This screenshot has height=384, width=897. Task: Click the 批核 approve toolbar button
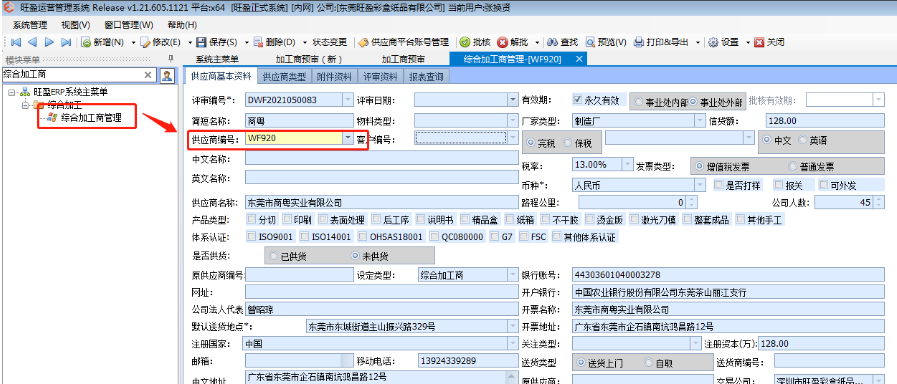click(475, 42)
